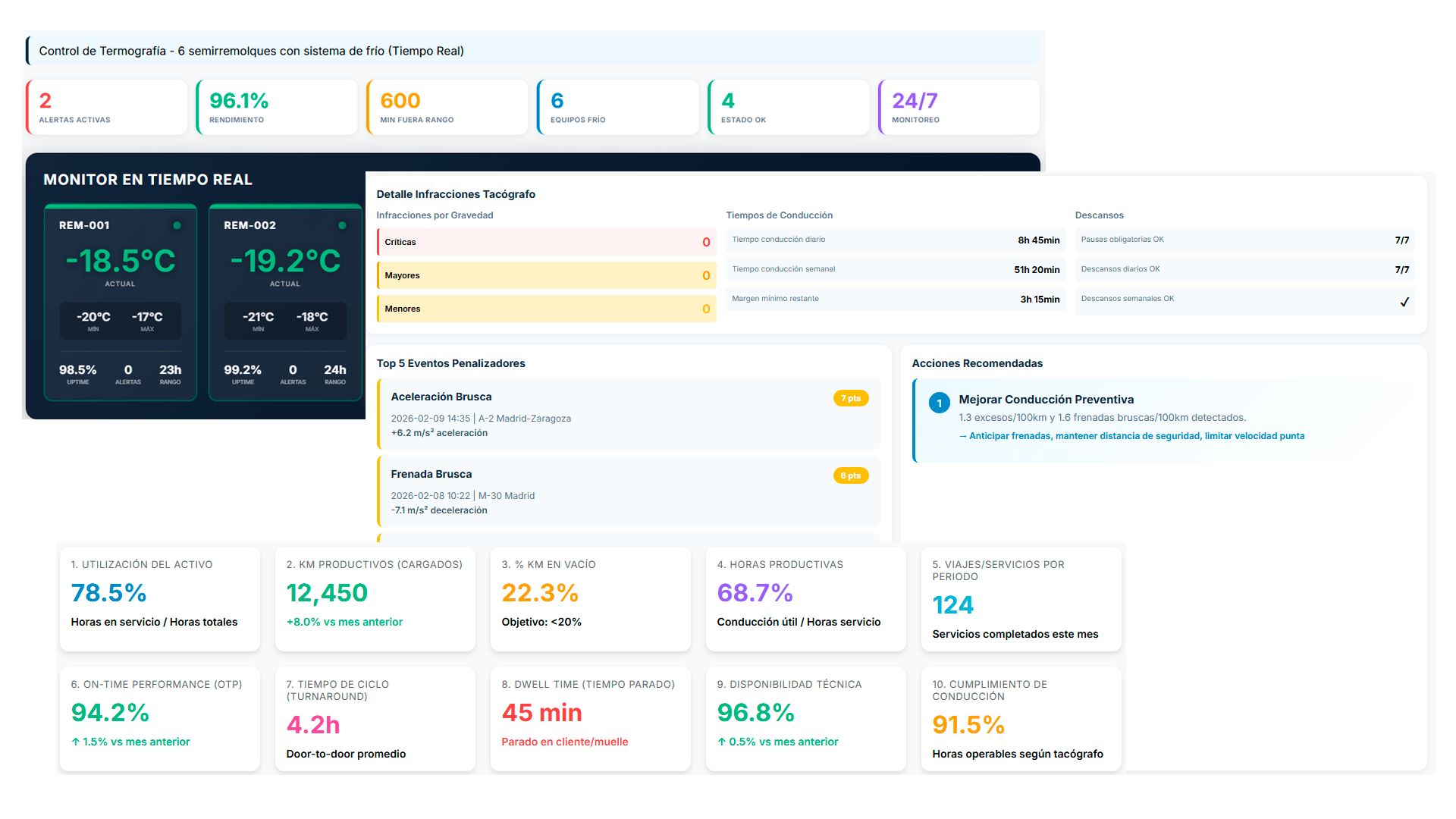Open the Mejorar Conducción Preventiva action
Viewport: 1456px width, 819px height.
pos(1046,400)
